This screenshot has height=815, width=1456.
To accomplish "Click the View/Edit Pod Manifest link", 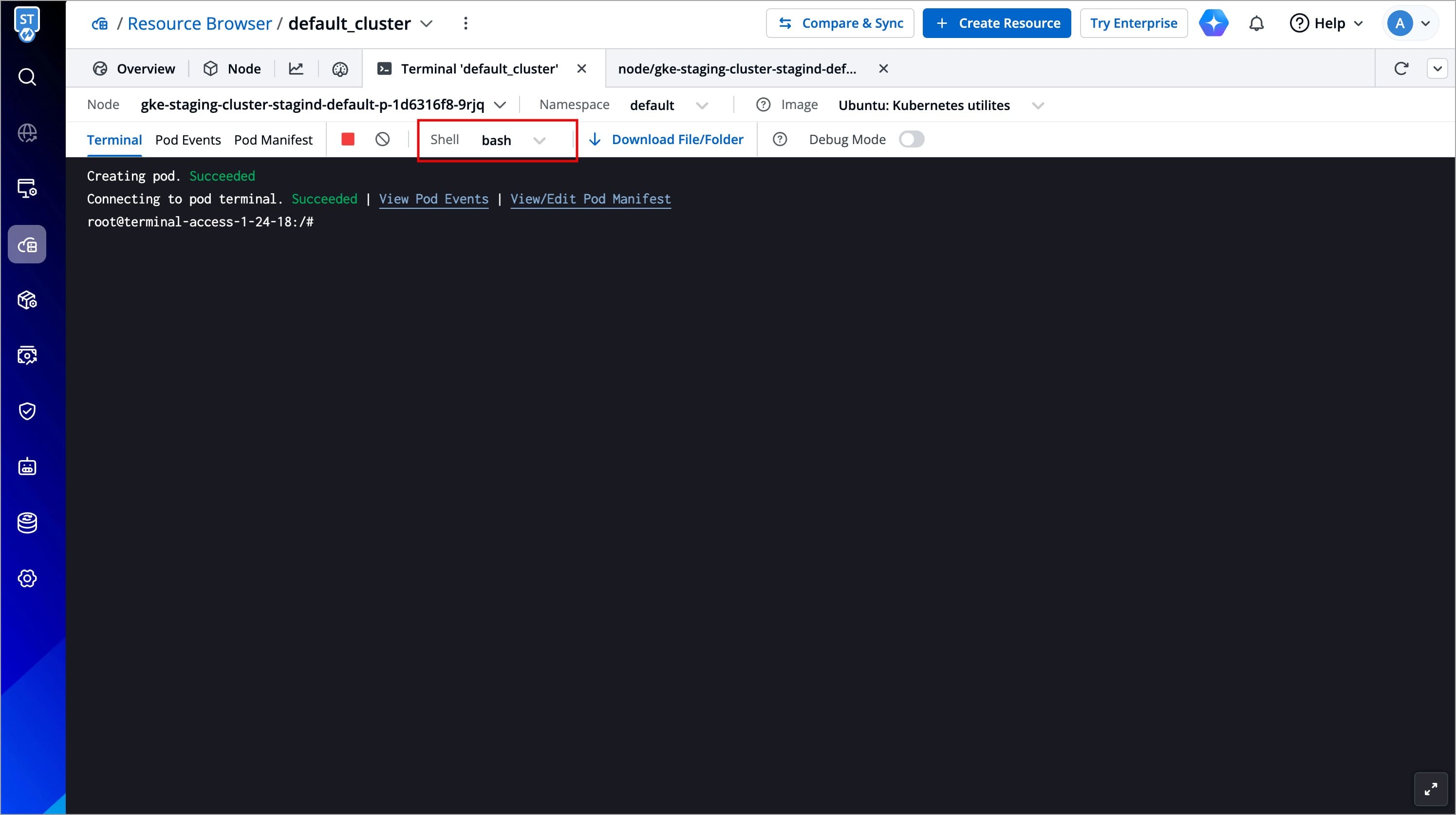I will tap(590, 199).
